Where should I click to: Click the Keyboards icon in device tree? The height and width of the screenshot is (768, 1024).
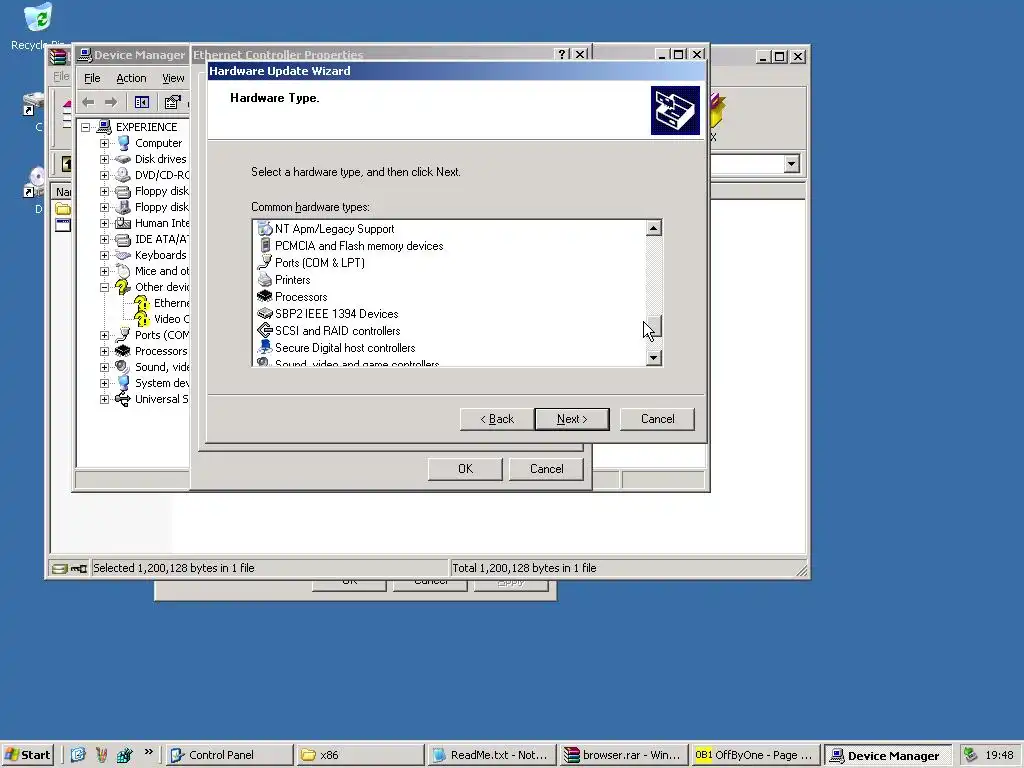[123, 255]
